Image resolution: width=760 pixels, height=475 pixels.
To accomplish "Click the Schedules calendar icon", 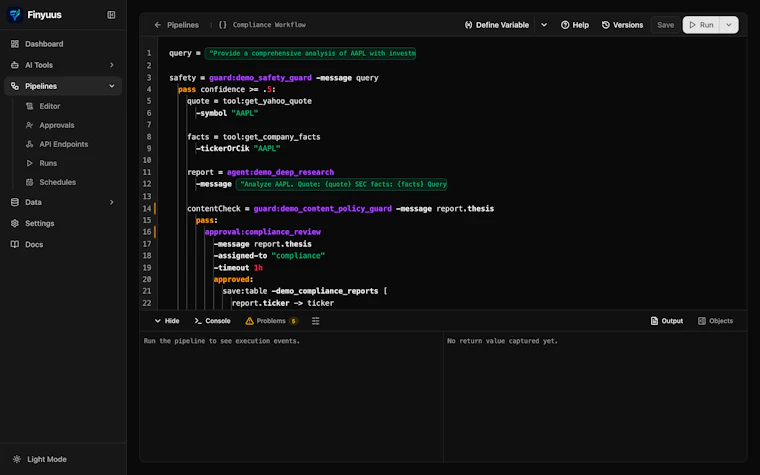I will pyautogui.click(x=30, y=182).
